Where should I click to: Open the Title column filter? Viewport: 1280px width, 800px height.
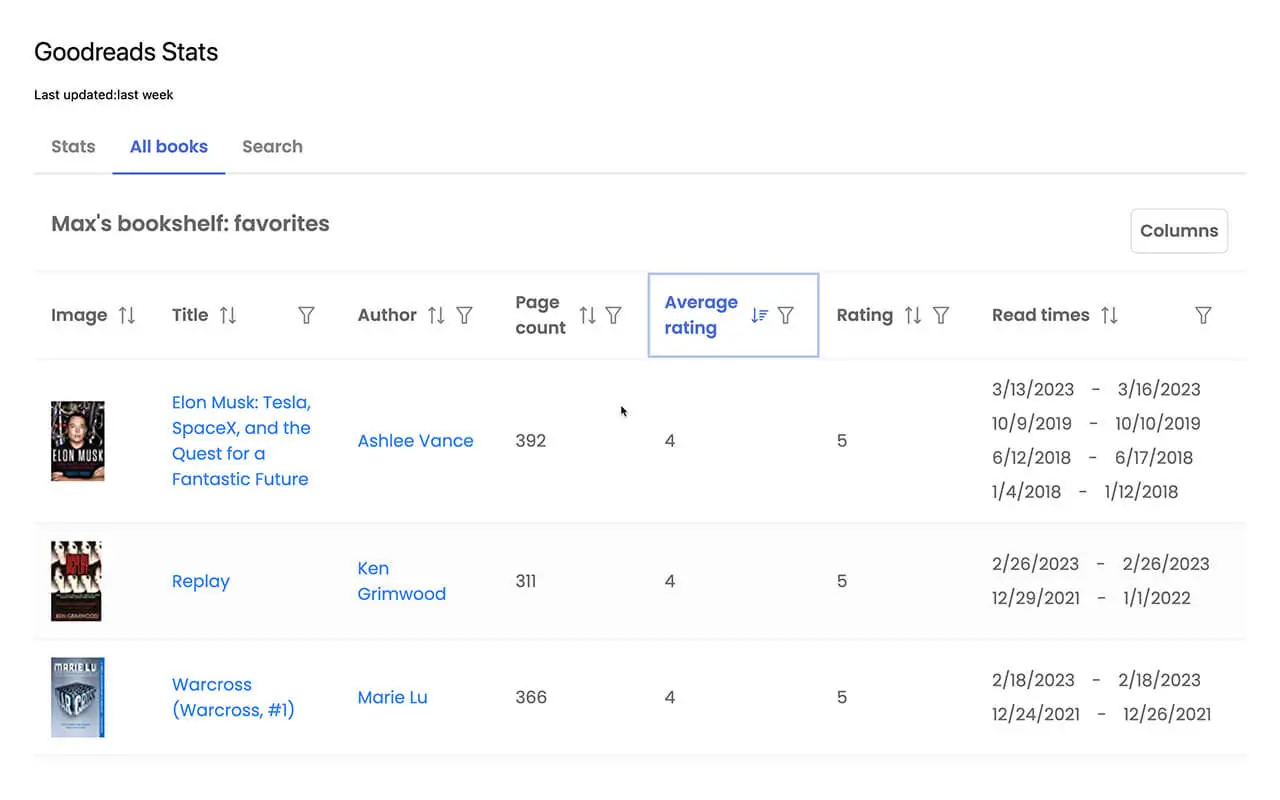(x=307, y=316)
